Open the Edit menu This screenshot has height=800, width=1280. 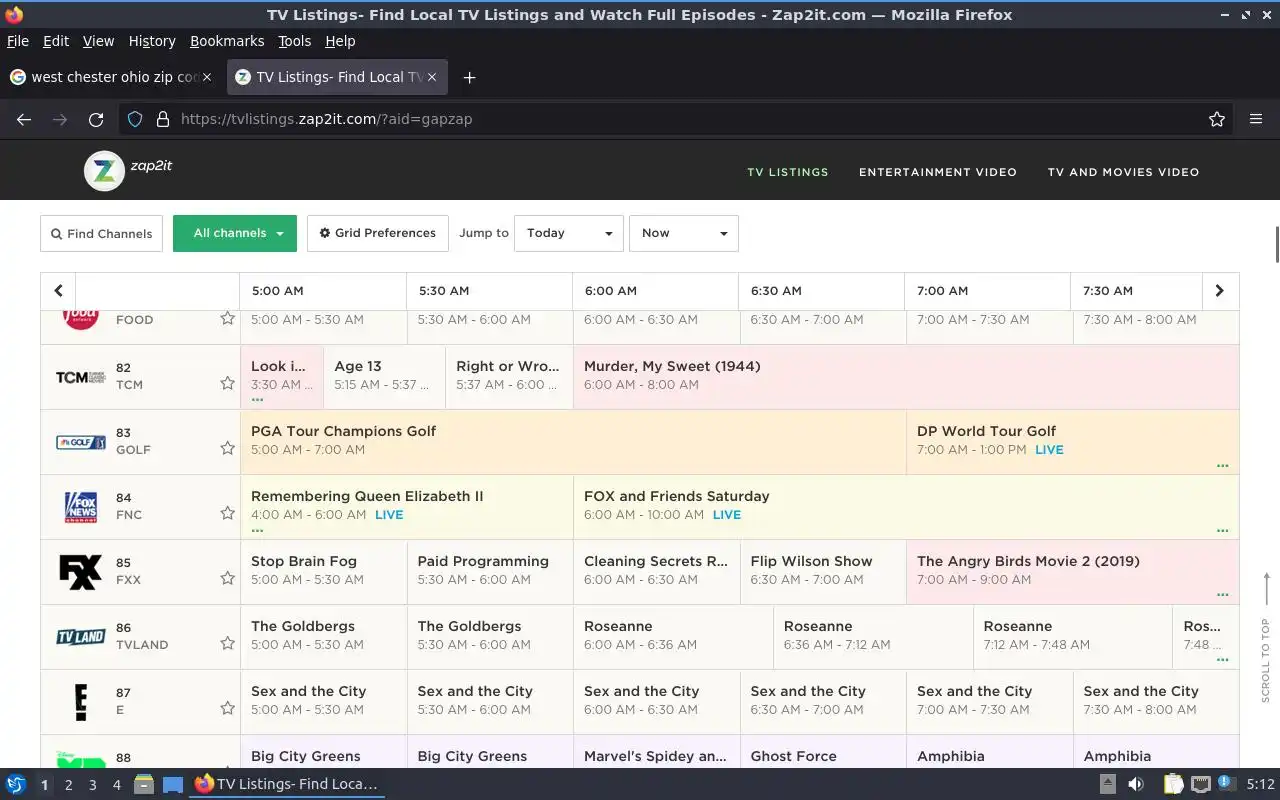click(56, 41)
